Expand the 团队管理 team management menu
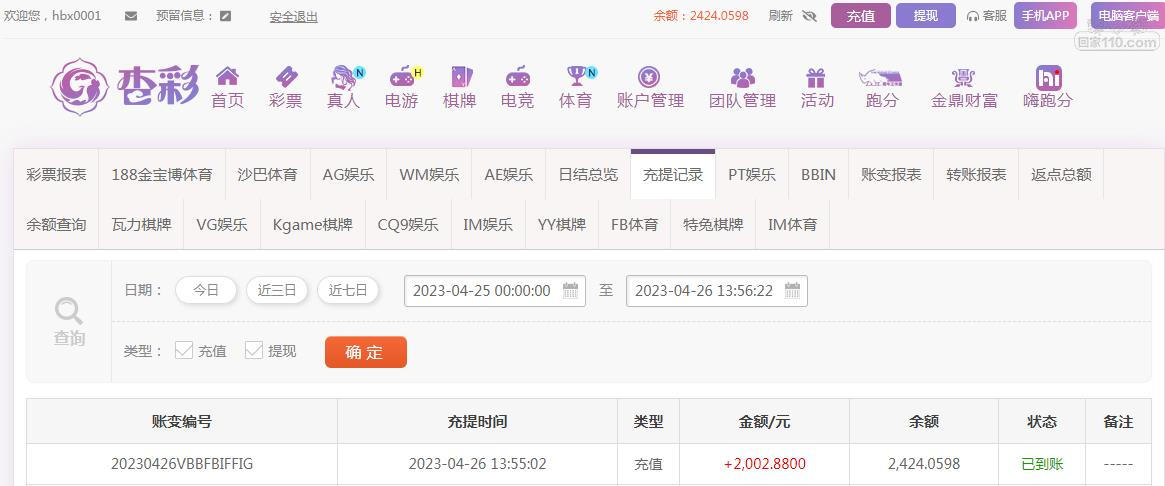Viewport: 1165px width, 486px height. [742, 78]
